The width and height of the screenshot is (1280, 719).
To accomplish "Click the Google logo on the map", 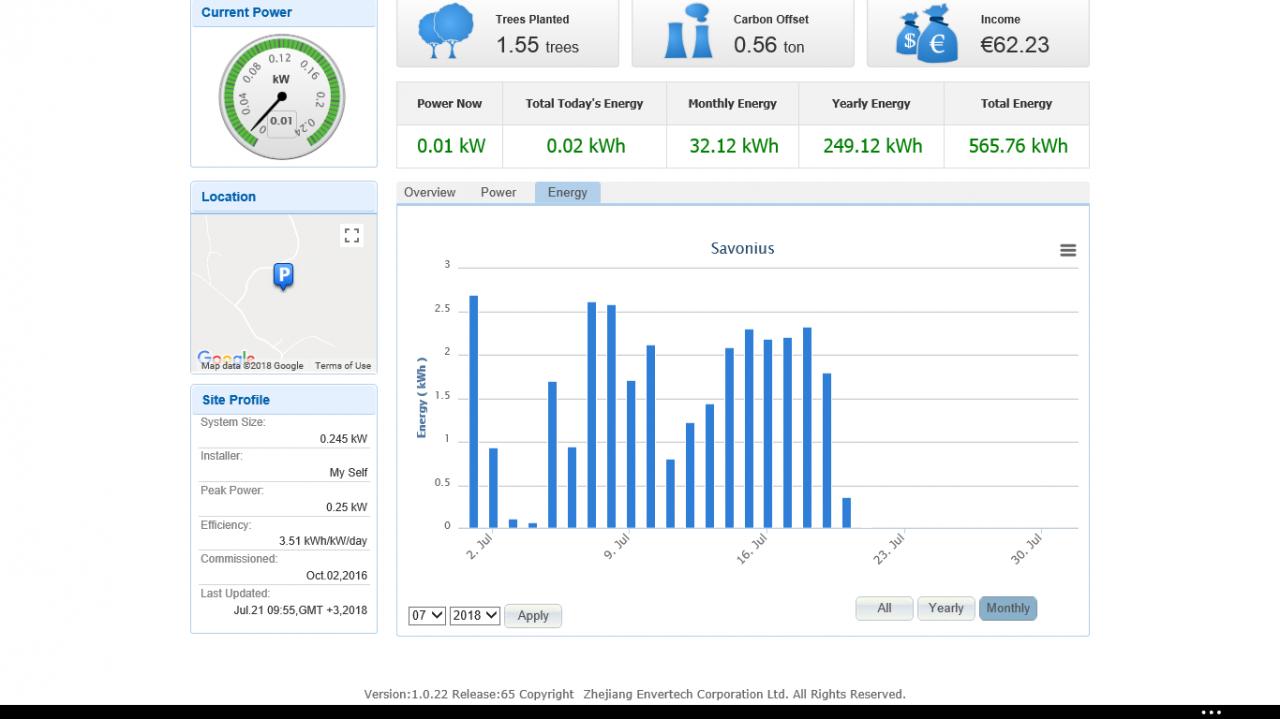I will [x=226, y=358].
